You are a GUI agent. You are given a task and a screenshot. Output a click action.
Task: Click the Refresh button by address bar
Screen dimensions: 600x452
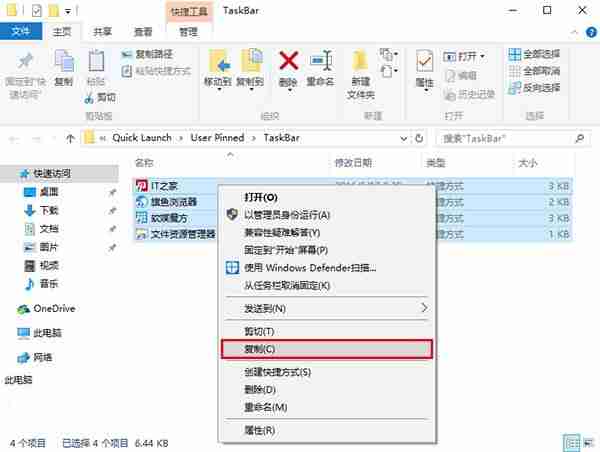pyautogui.click(x=419, y=139)
